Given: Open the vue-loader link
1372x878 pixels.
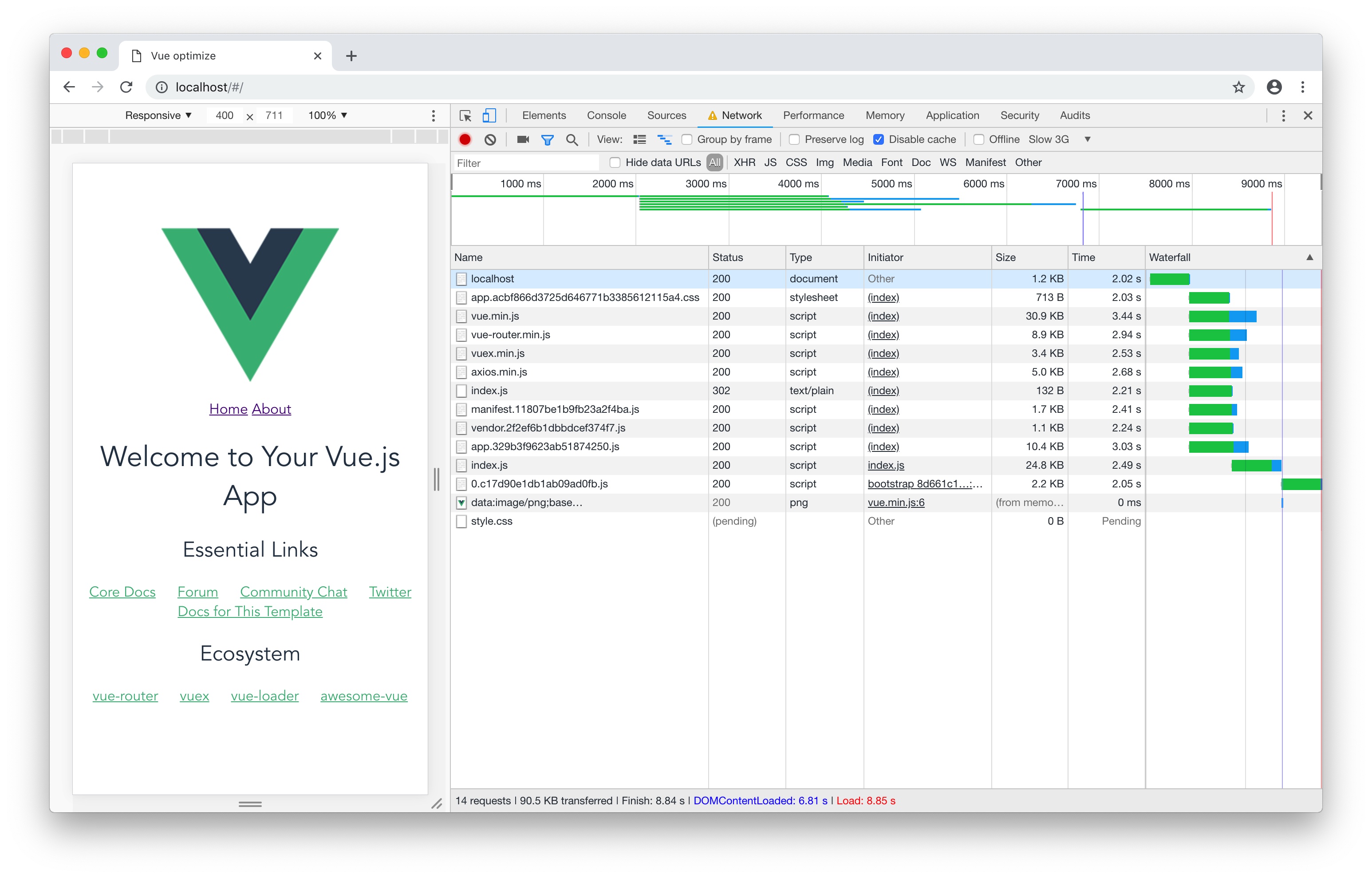Looking at the screenshot, I should coord(264,696).
